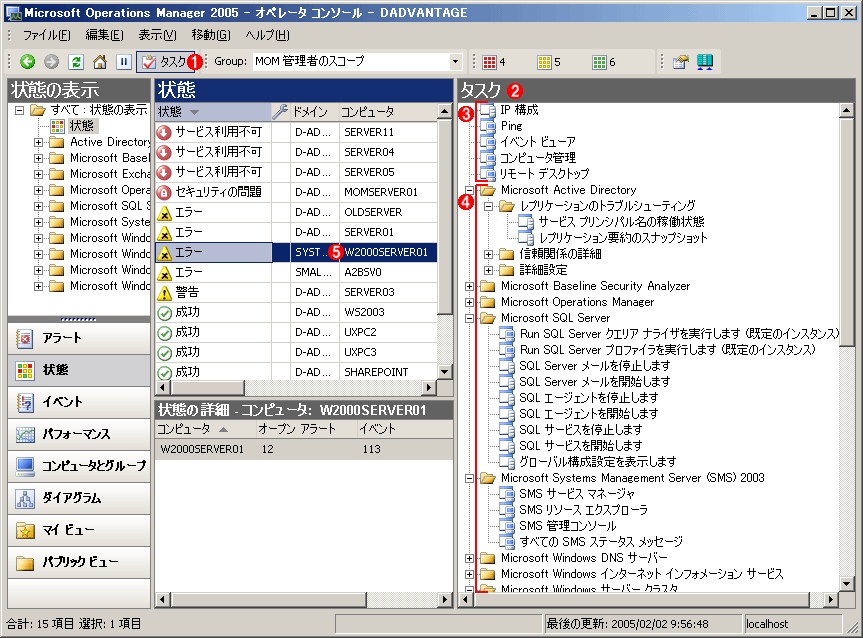Image resolution: width=863 pixels, height=638 pixels.
Task: Expand Microsoft Windows DNS サーバー task folder
Action: tap(469, 558)
